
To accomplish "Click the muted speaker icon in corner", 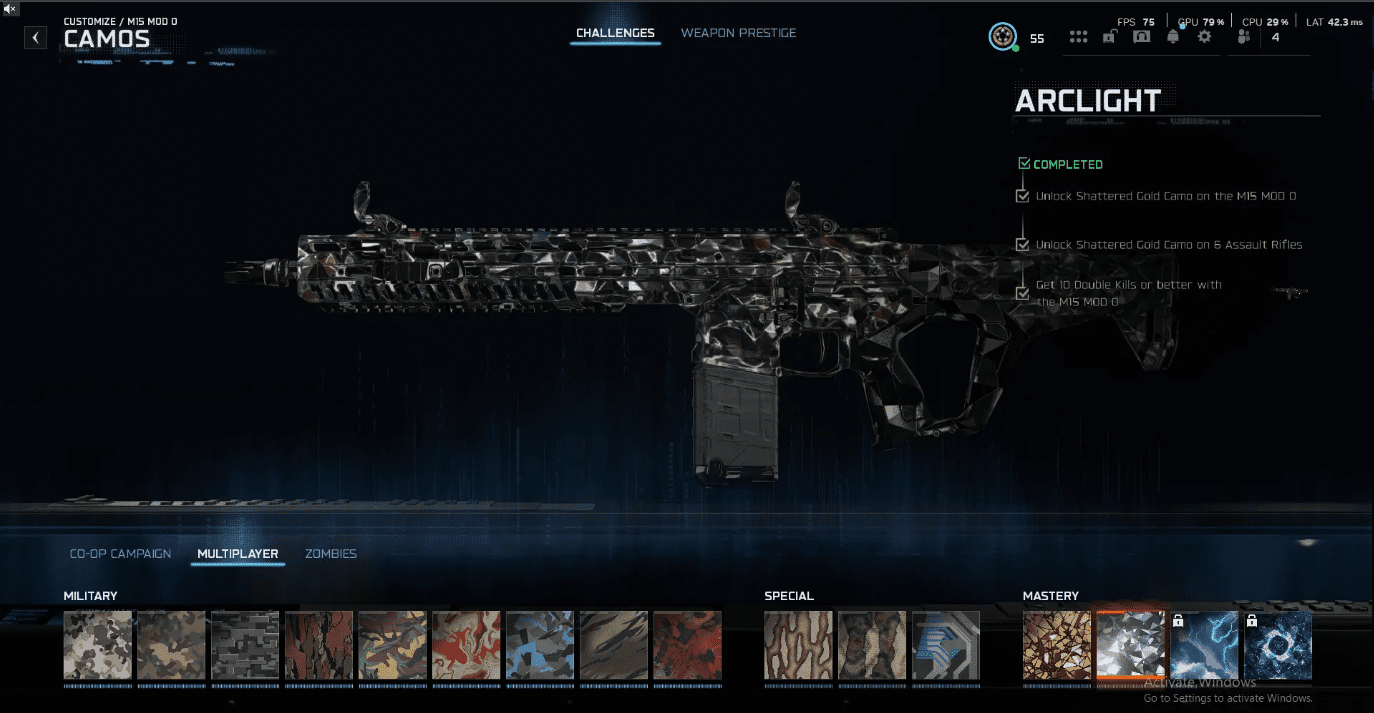I will (10, 8).
